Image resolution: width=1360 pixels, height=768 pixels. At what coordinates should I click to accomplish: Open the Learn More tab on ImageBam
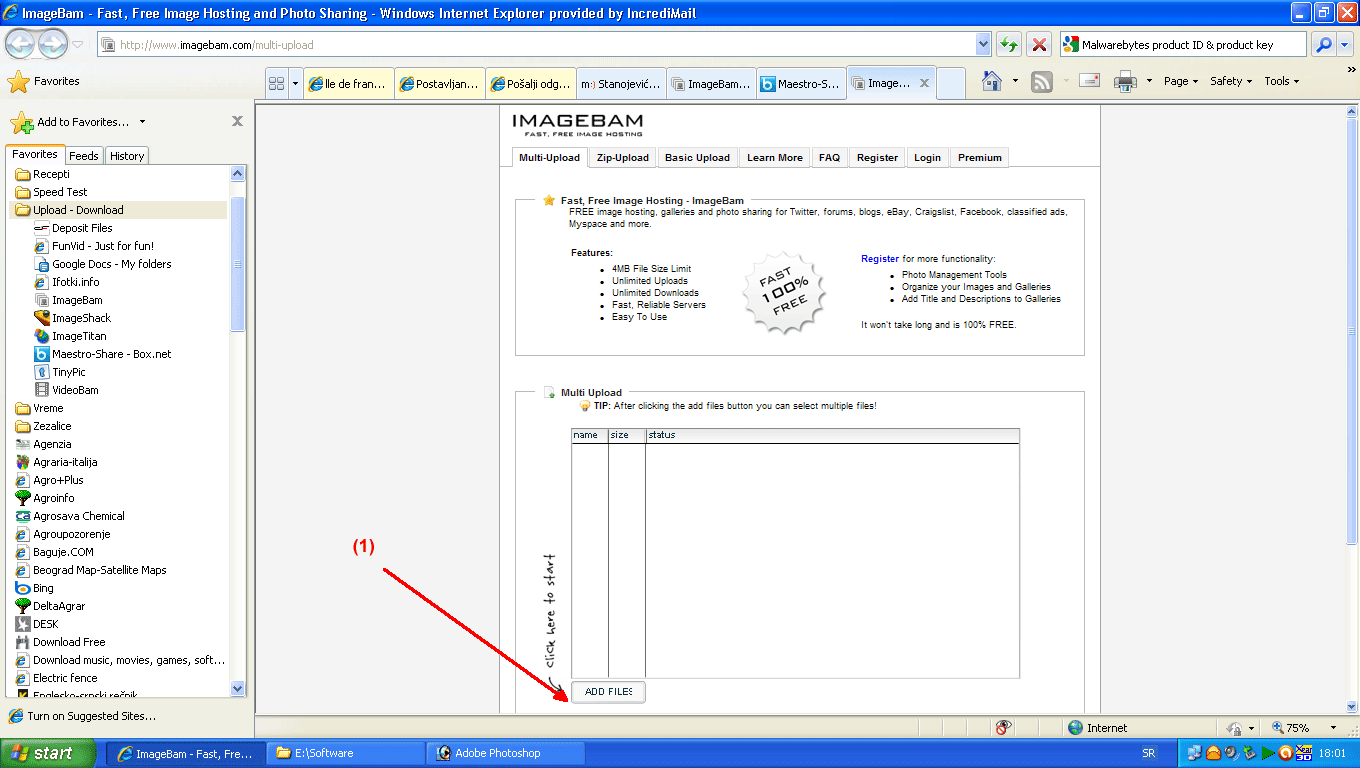coord(775,158)
